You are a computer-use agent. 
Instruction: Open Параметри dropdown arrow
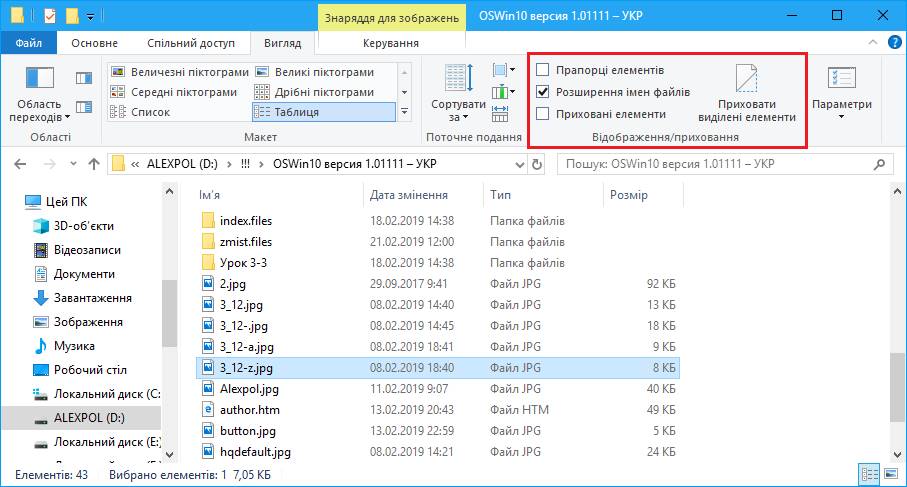(842, 117)
